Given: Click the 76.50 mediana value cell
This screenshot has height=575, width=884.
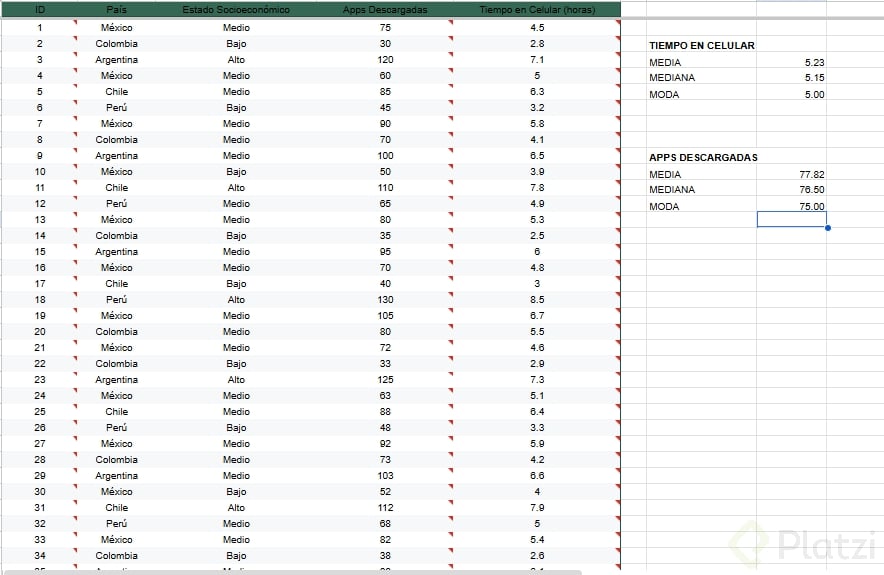Looking at the screenshot, I should pos(792,189).
